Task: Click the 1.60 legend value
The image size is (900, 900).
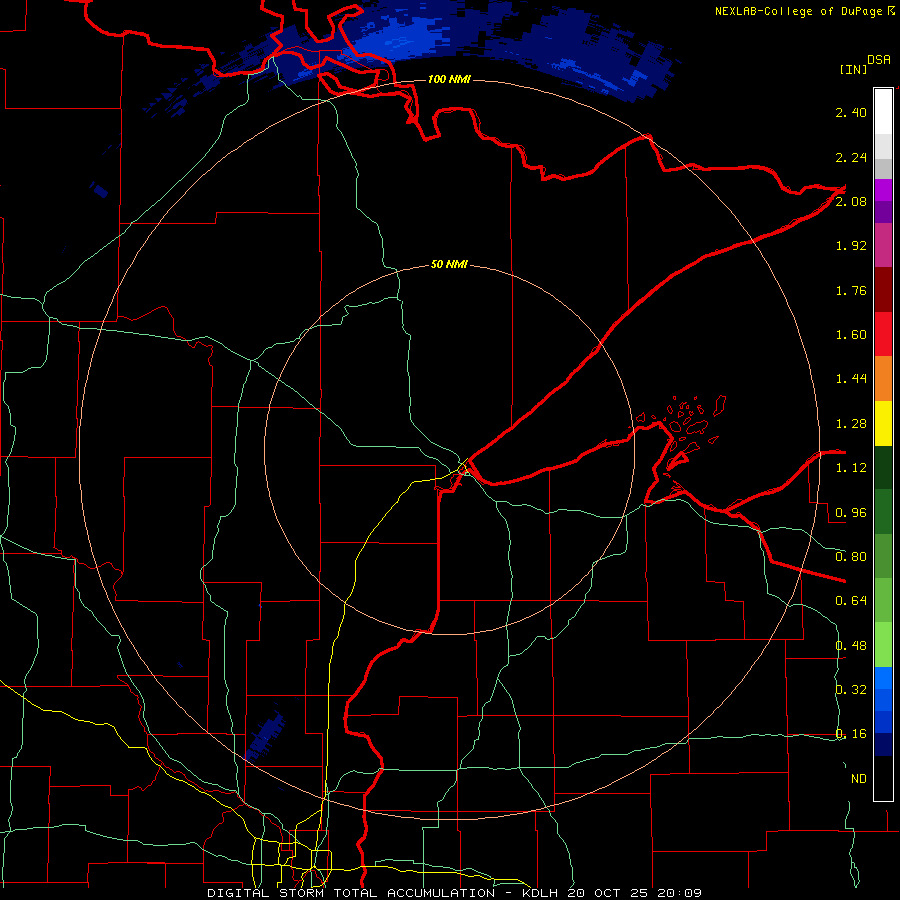Action: coord(851,335)
